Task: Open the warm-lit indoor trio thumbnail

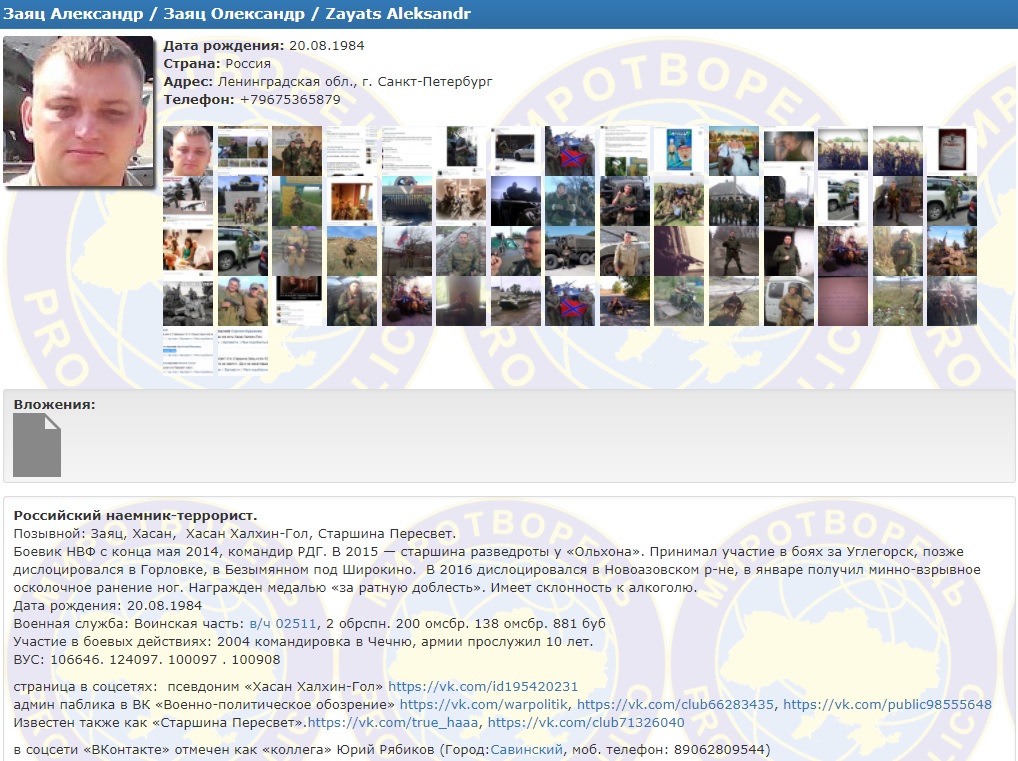Action: [x=352, y=201]
